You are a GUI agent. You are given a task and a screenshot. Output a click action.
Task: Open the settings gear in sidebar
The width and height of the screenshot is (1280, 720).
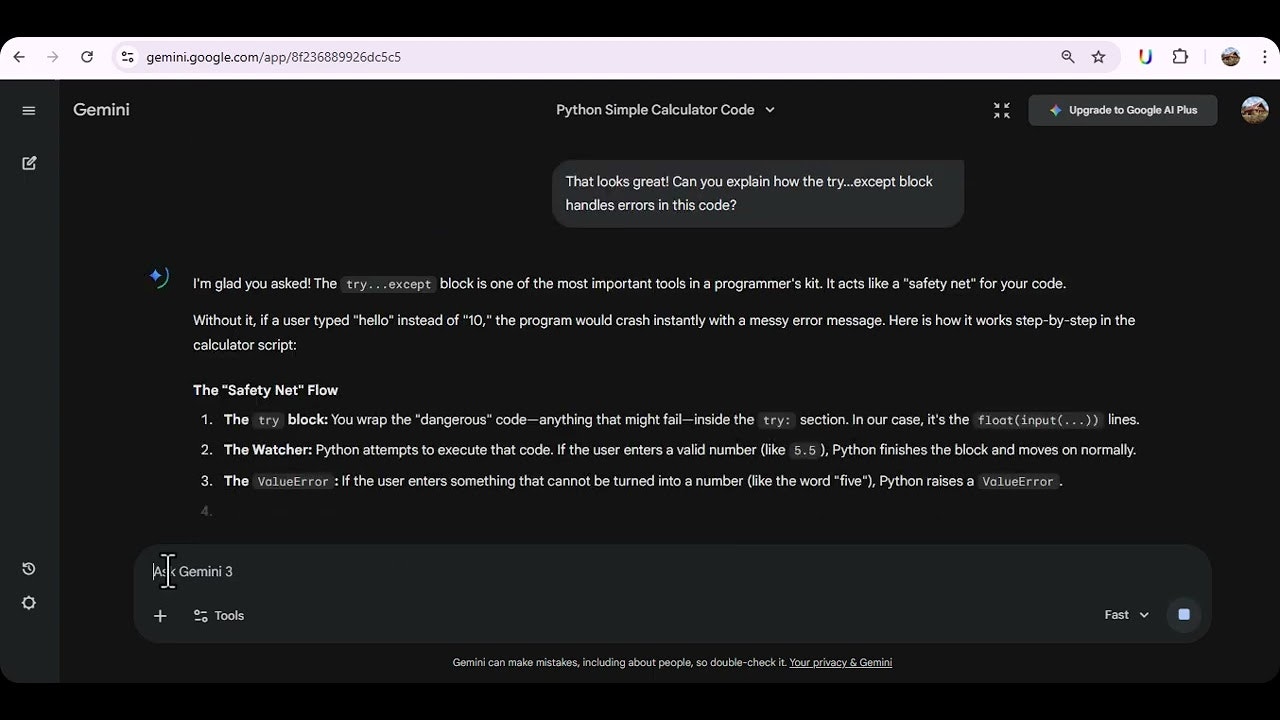(x=29, y=603)
